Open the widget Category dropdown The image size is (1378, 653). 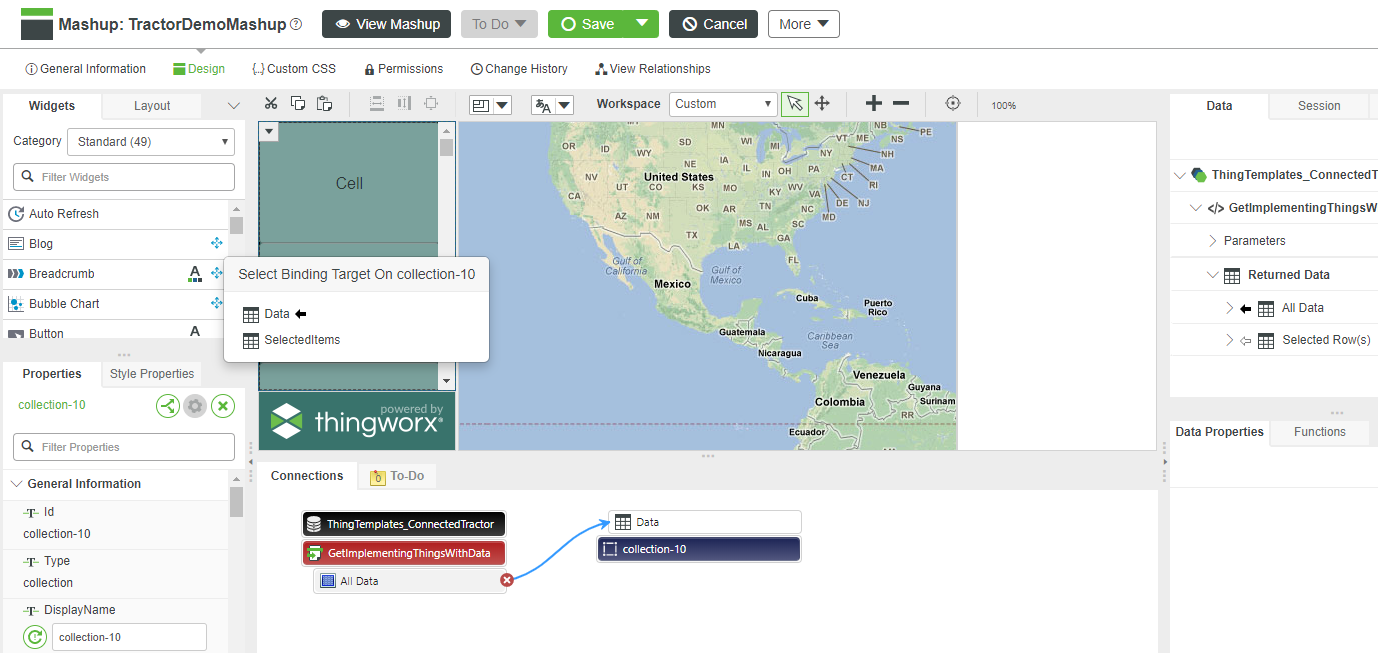[151, 142]
